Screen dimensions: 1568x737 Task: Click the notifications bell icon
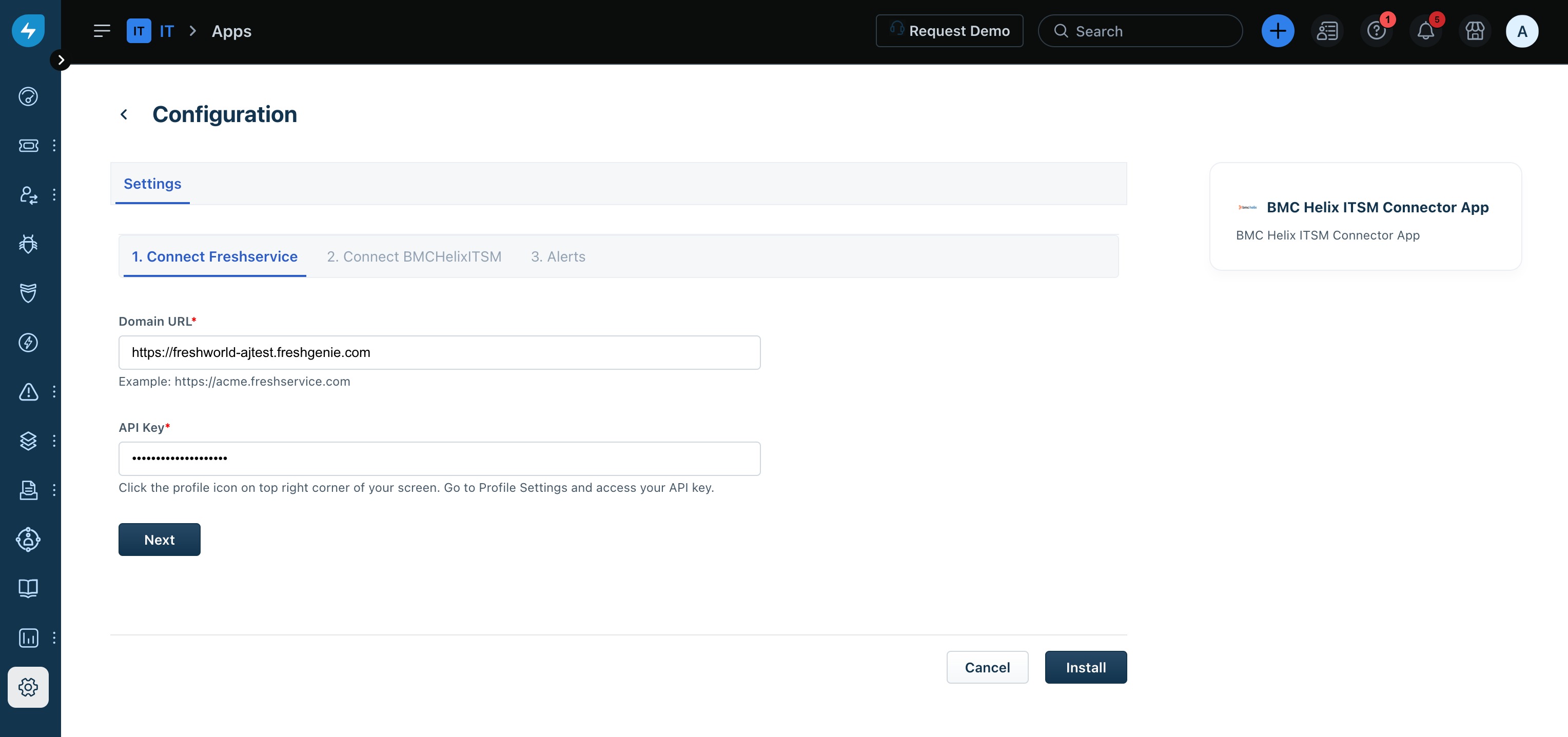click(1425, 31)
